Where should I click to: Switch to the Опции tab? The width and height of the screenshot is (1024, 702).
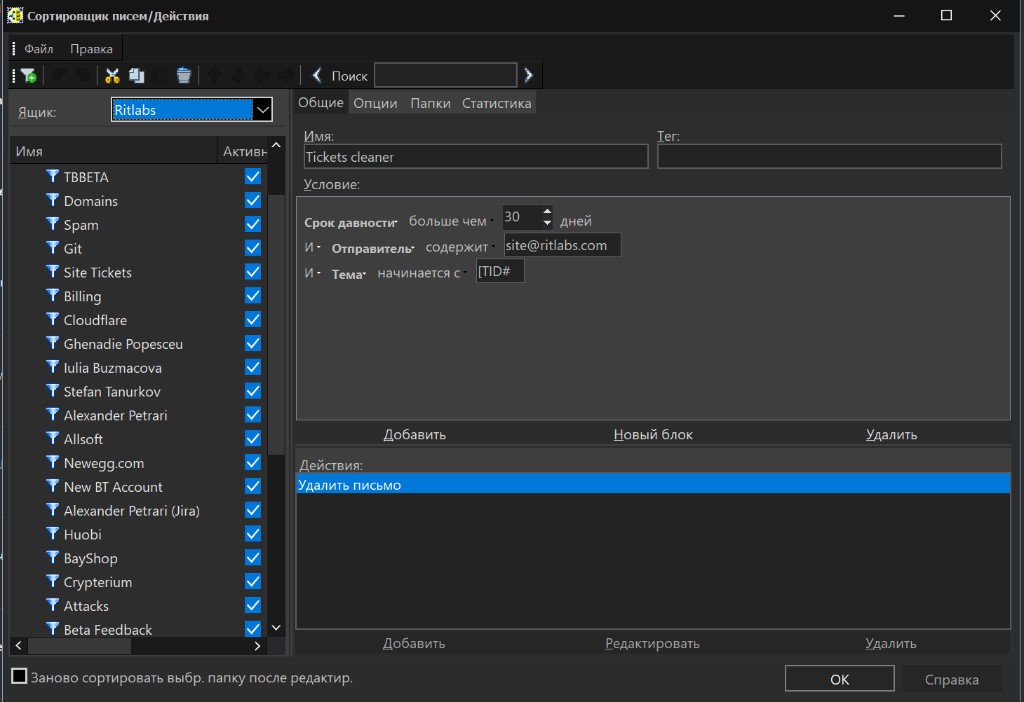376,103
